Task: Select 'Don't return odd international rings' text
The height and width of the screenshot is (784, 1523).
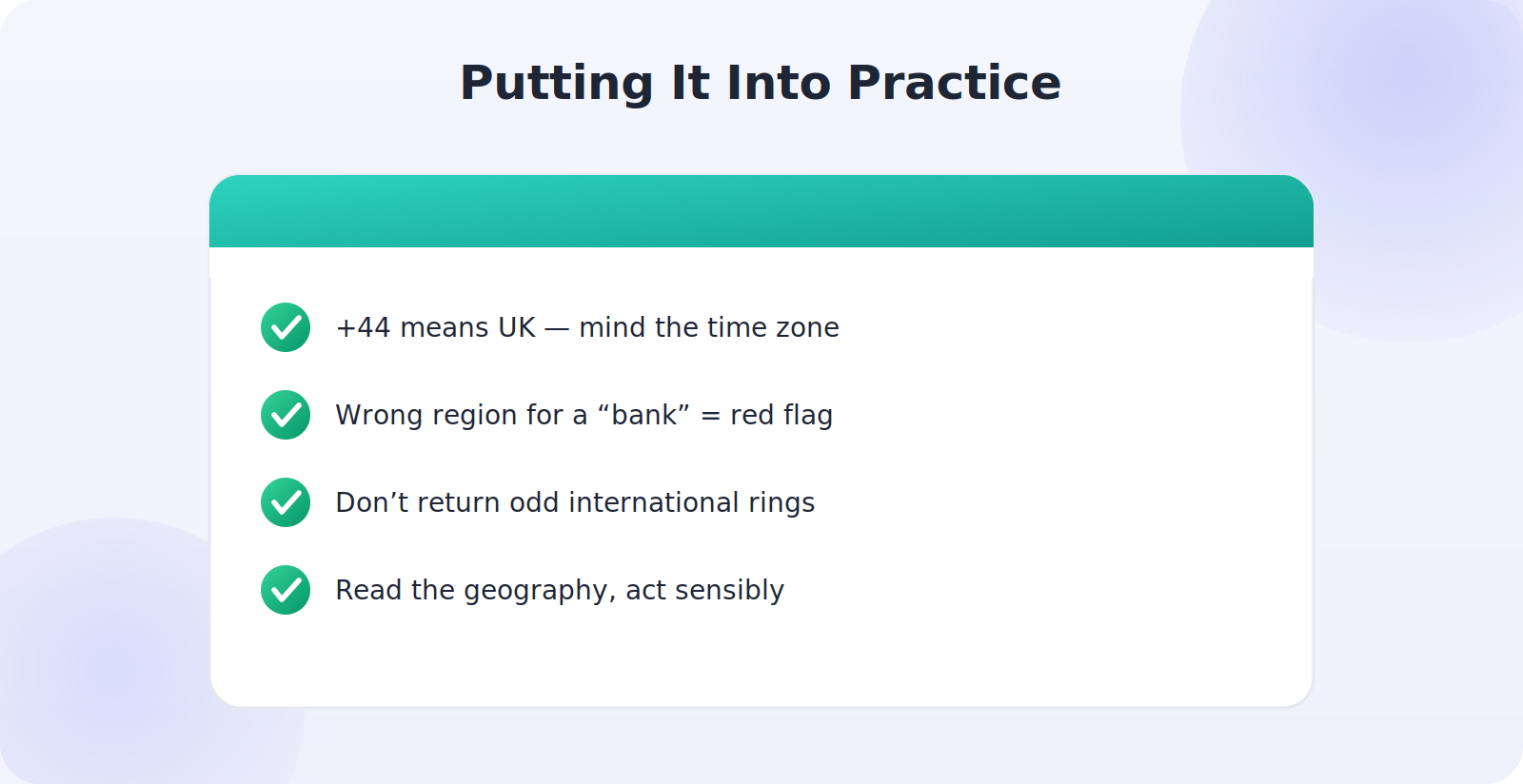Action: [575, 502]
